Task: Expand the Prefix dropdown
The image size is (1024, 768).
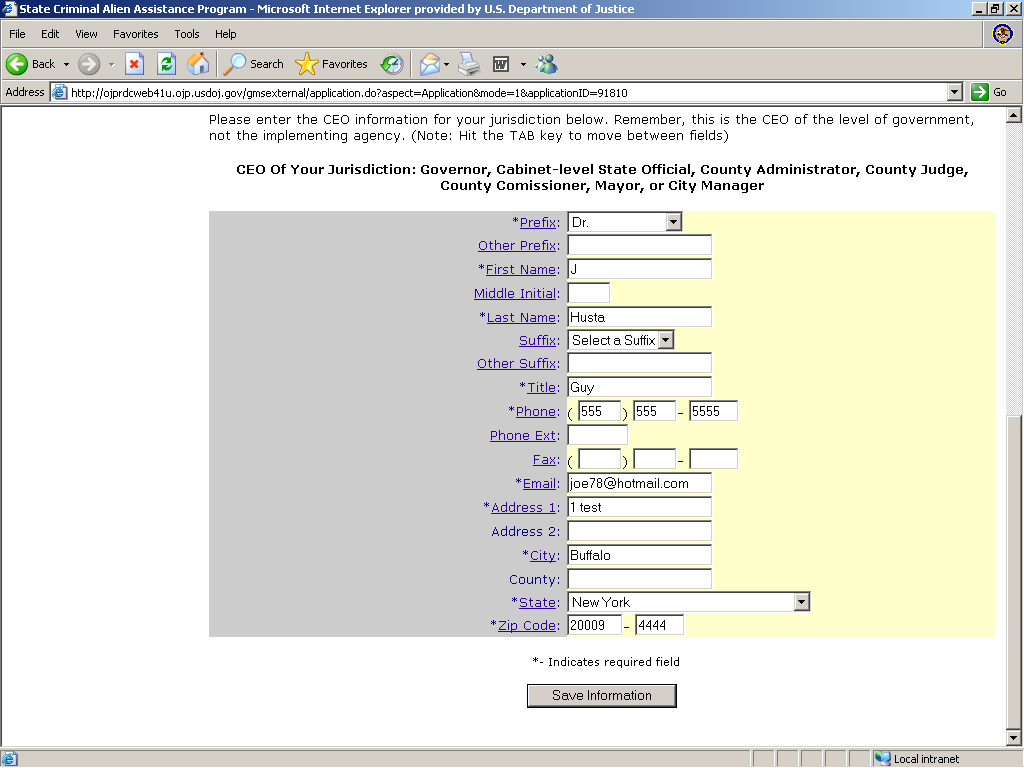Action: (x=673, y=222)
